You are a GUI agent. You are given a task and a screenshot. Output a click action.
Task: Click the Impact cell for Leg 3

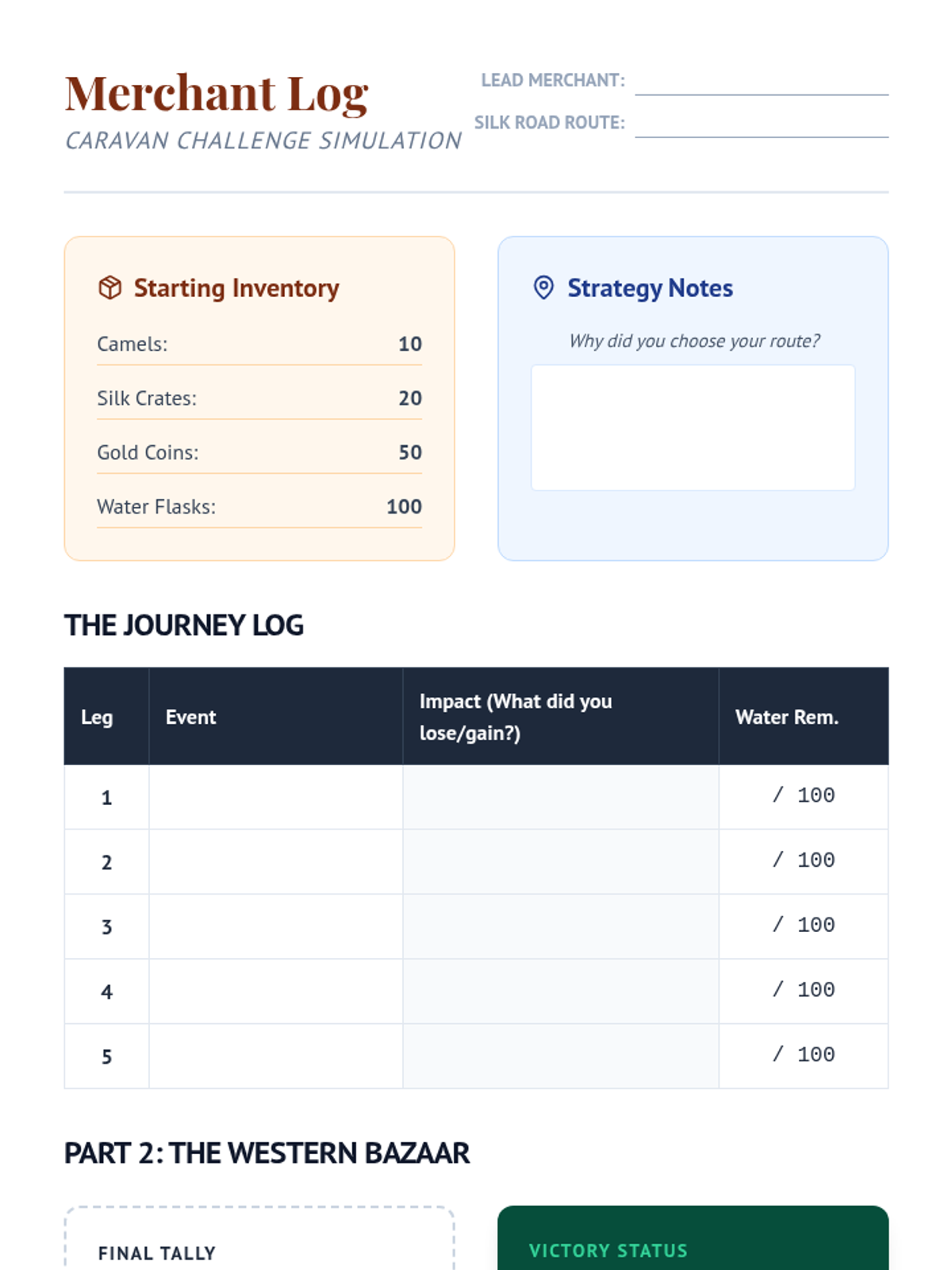point(560,926)
